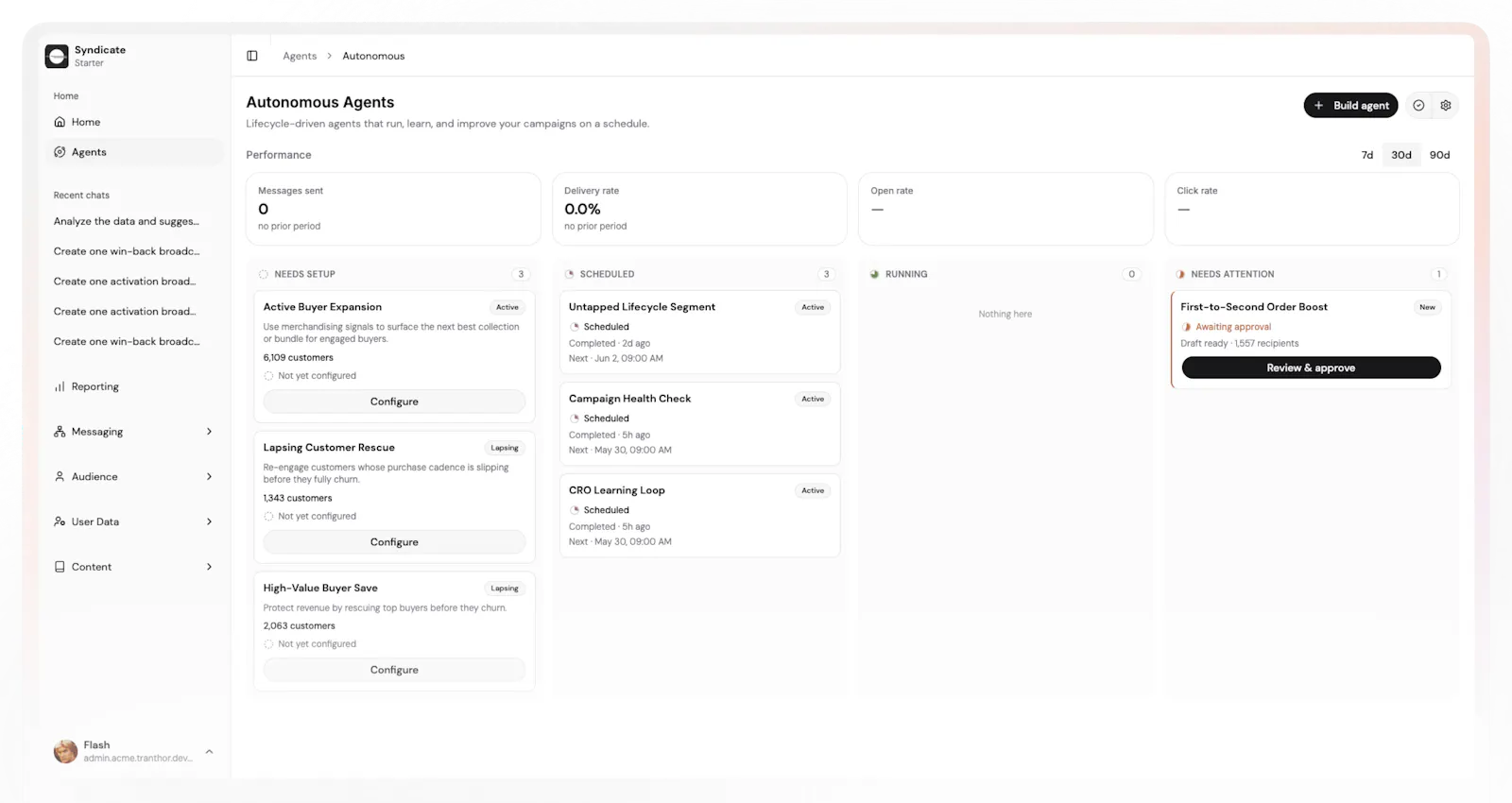
Task: Click the Lapsing badge on High-Value Buyer Save
Action: 505,589
